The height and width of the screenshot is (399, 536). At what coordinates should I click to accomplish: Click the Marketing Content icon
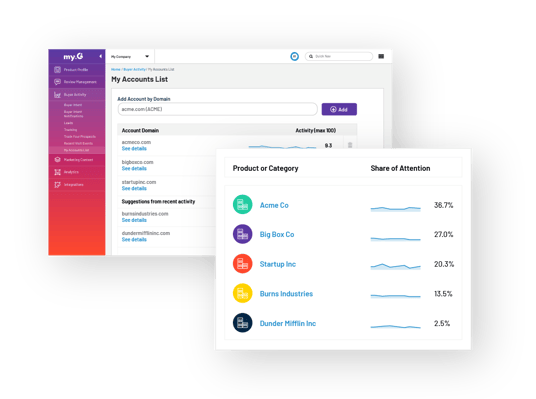[x=57, y=160]
